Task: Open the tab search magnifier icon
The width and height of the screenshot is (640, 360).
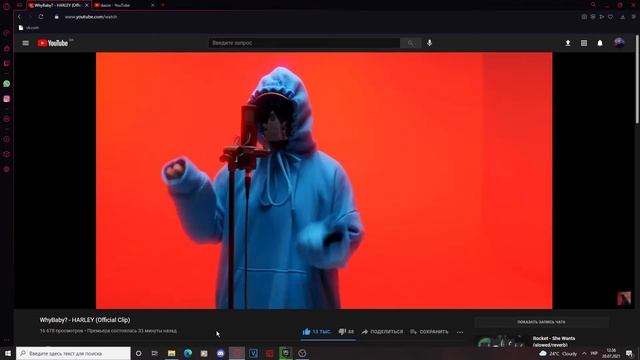Action: pos(593,5)
